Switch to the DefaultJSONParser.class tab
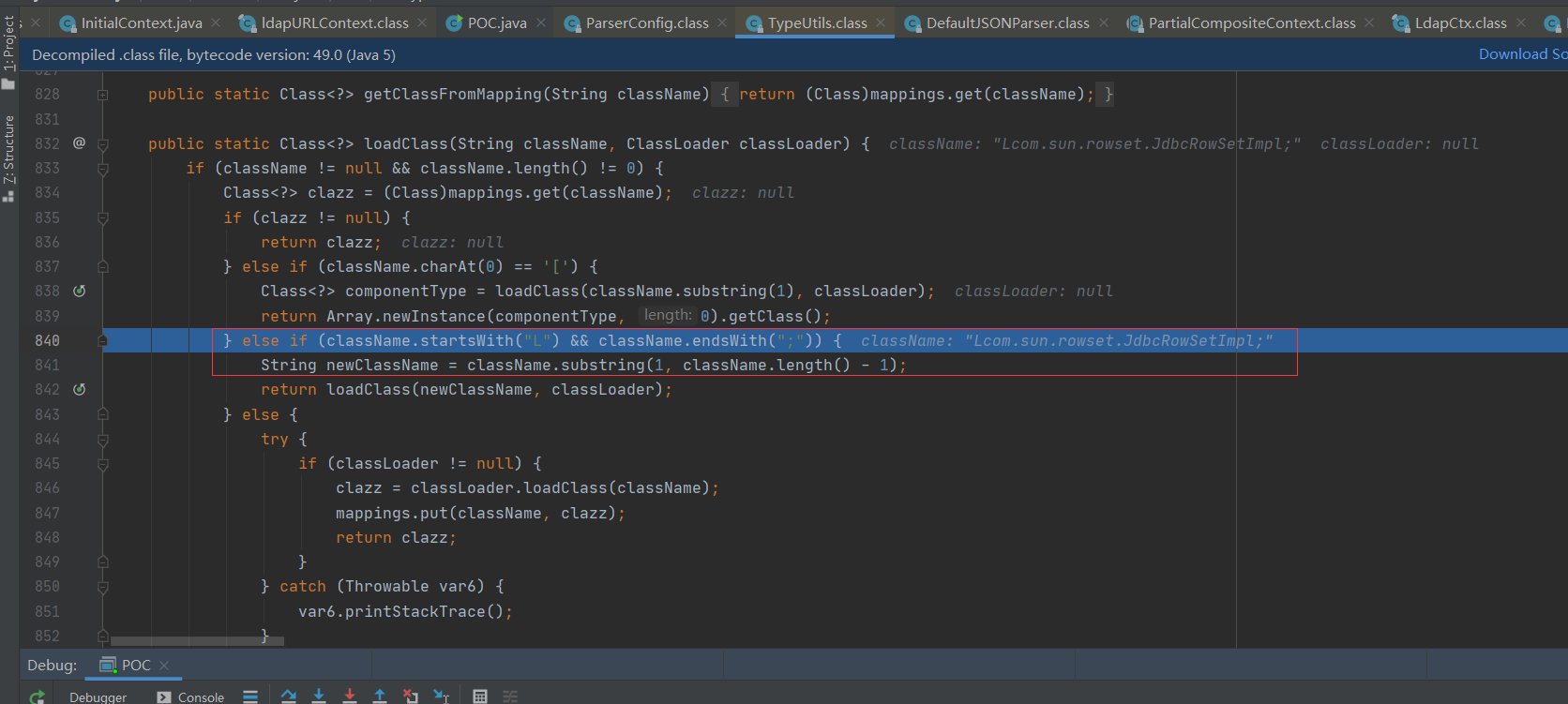 (x=1006, y=22)
